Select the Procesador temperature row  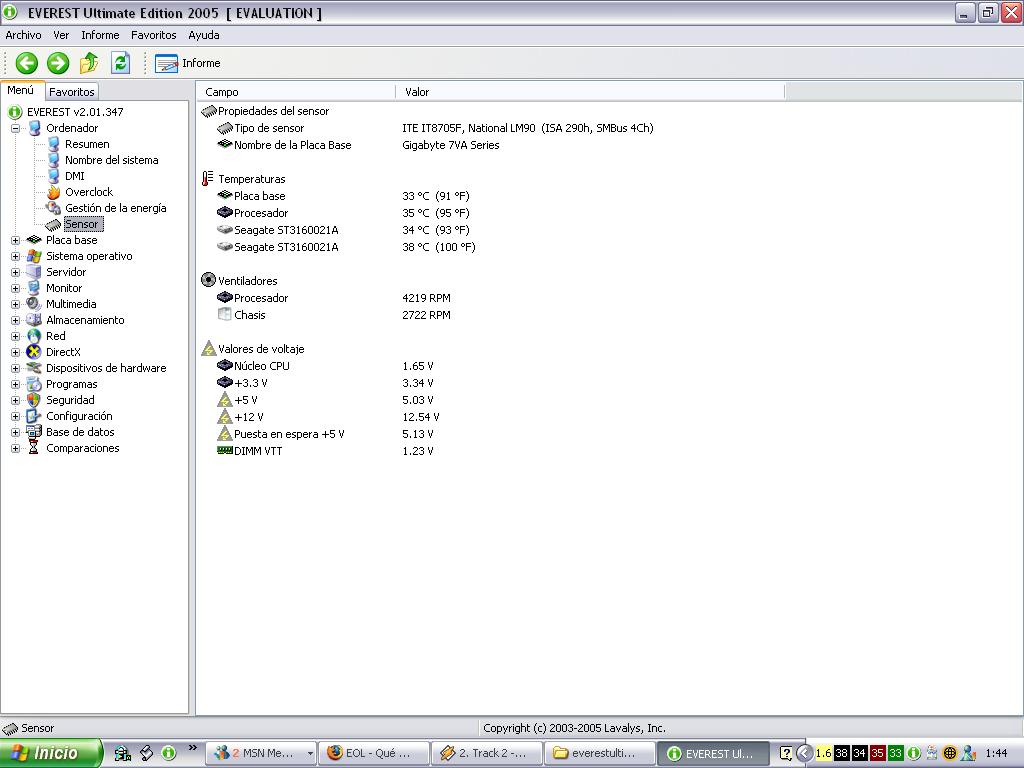tap(260, 213)
